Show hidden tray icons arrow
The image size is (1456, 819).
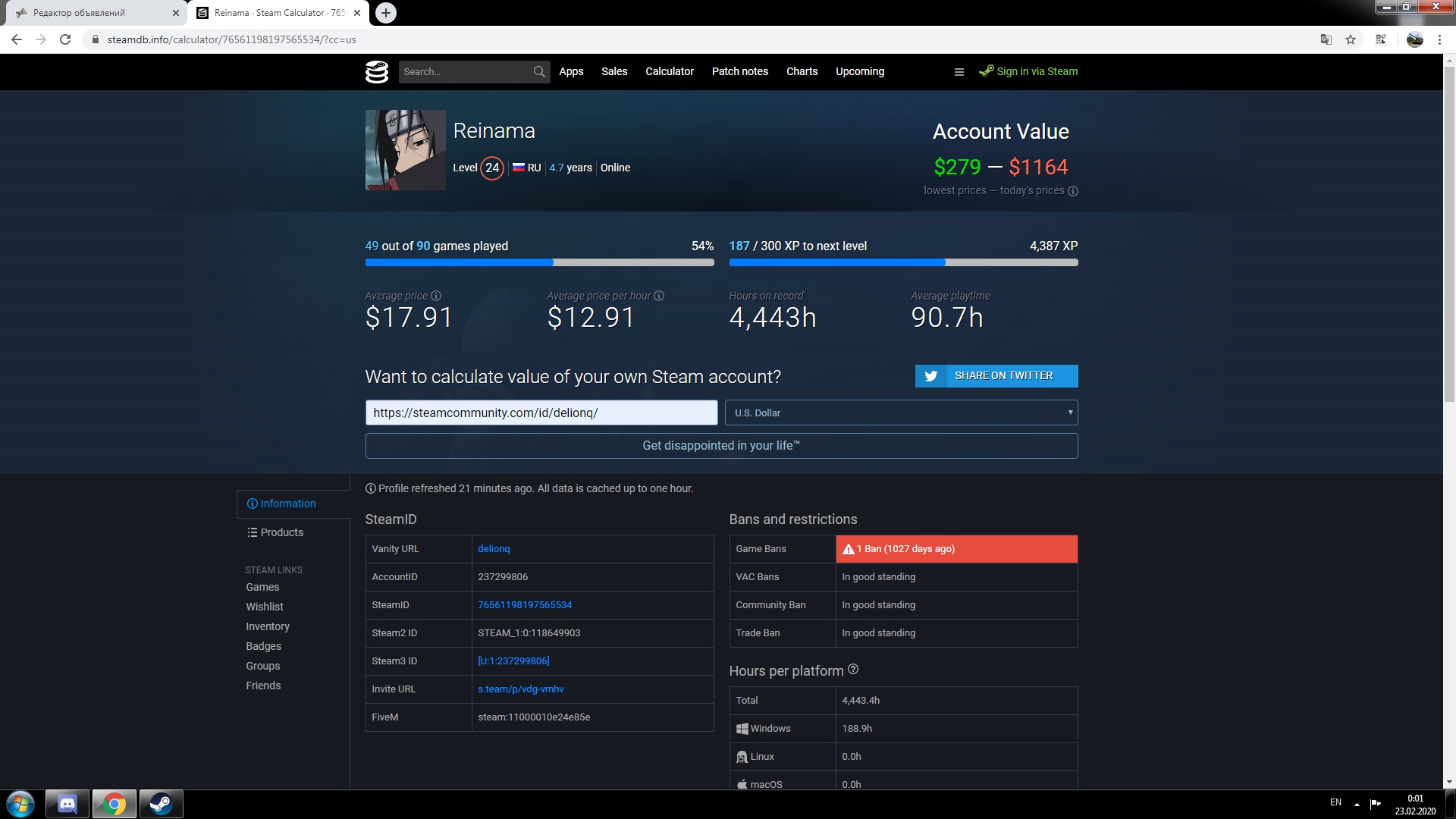pyautogui.click(x=1357, y=804)
